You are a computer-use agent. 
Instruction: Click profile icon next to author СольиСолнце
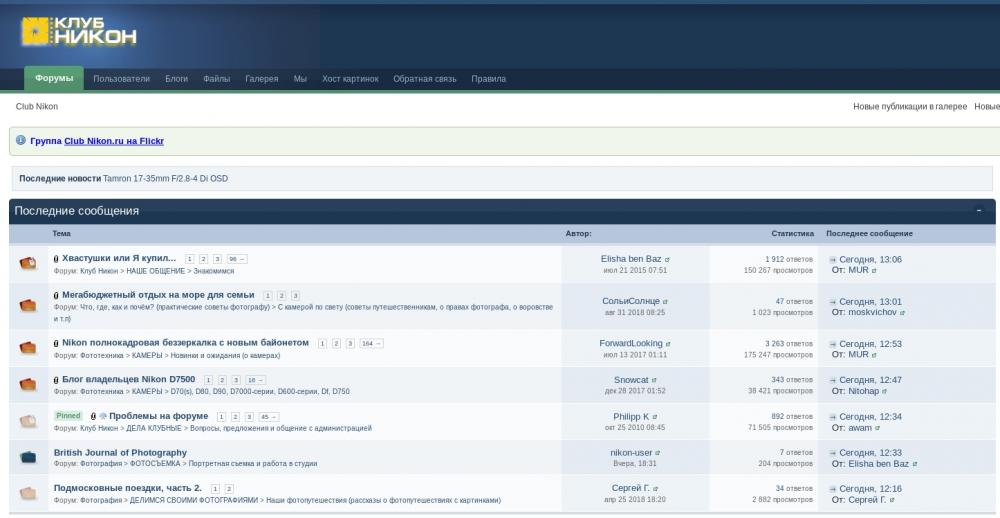click(x=665, y=302)
